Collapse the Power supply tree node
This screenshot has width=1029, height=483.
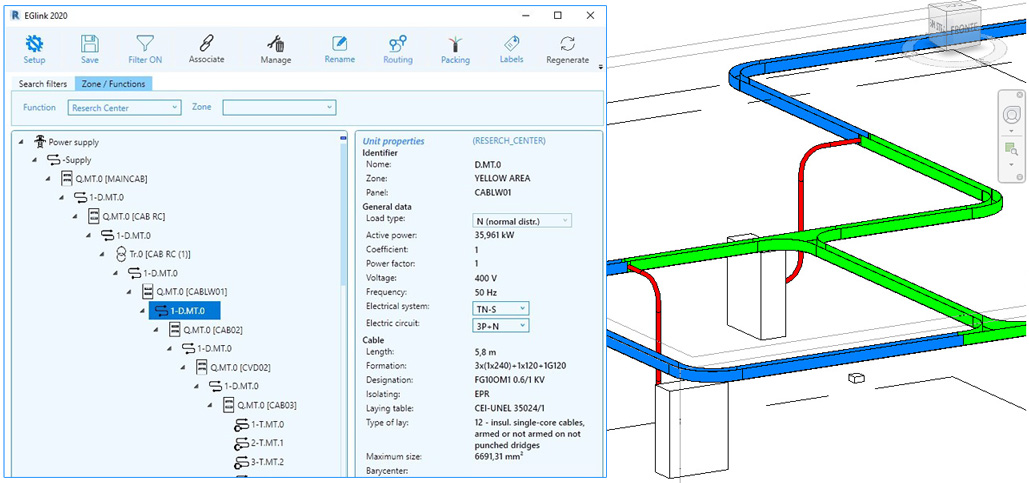click(22, 142)
